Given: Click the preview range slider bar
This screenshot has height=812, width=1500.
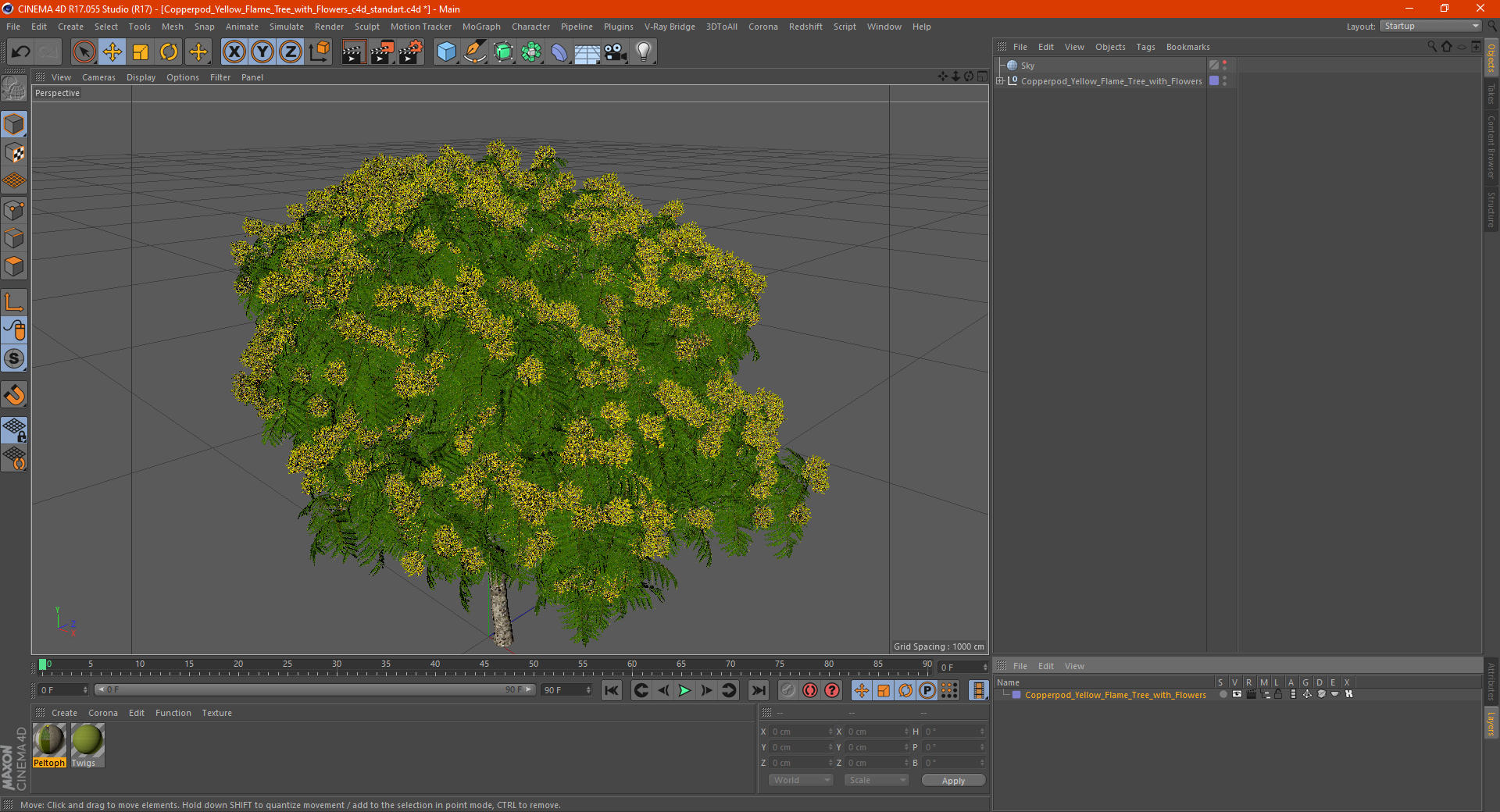Looking at the screenshot, I should coord(315,689).
